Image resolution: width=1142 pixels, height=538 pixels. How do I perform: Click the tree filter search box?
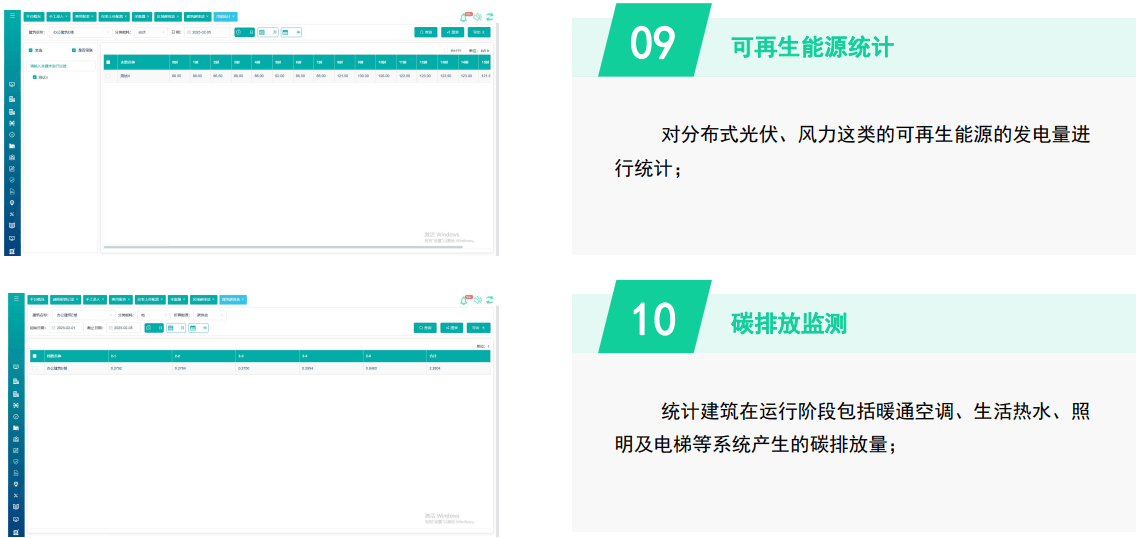click(x=61, y=66)
